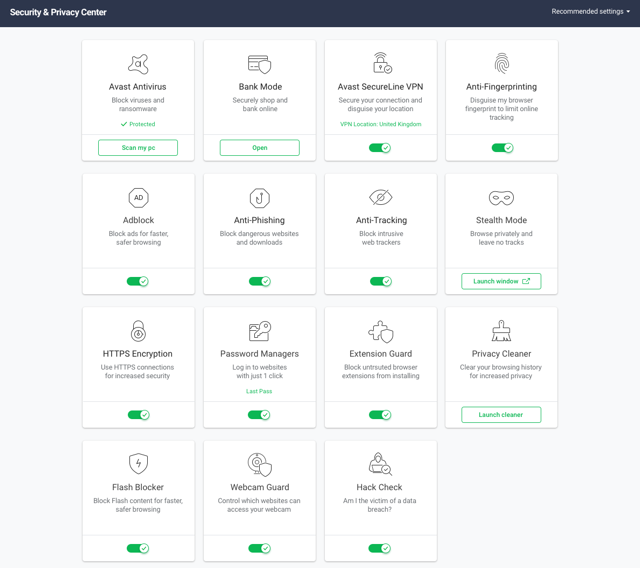Click 'Block intrusive web trackers' text
Viewport: 640px width, 568px height.
click(381, 238)
